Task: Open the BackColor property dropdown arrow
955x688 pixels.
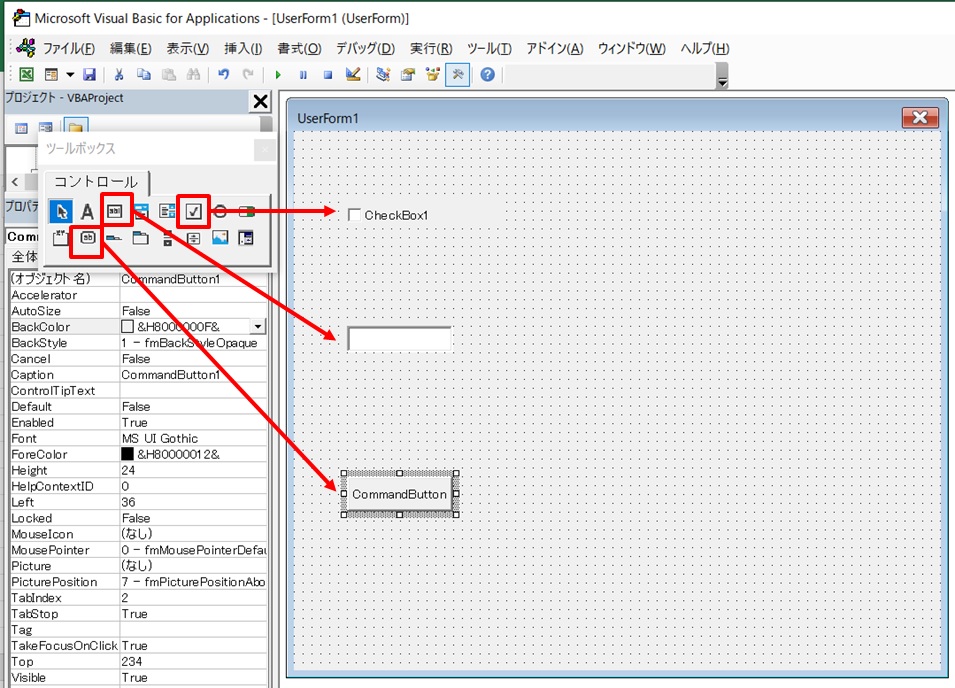Action: (x=258, y=327)
